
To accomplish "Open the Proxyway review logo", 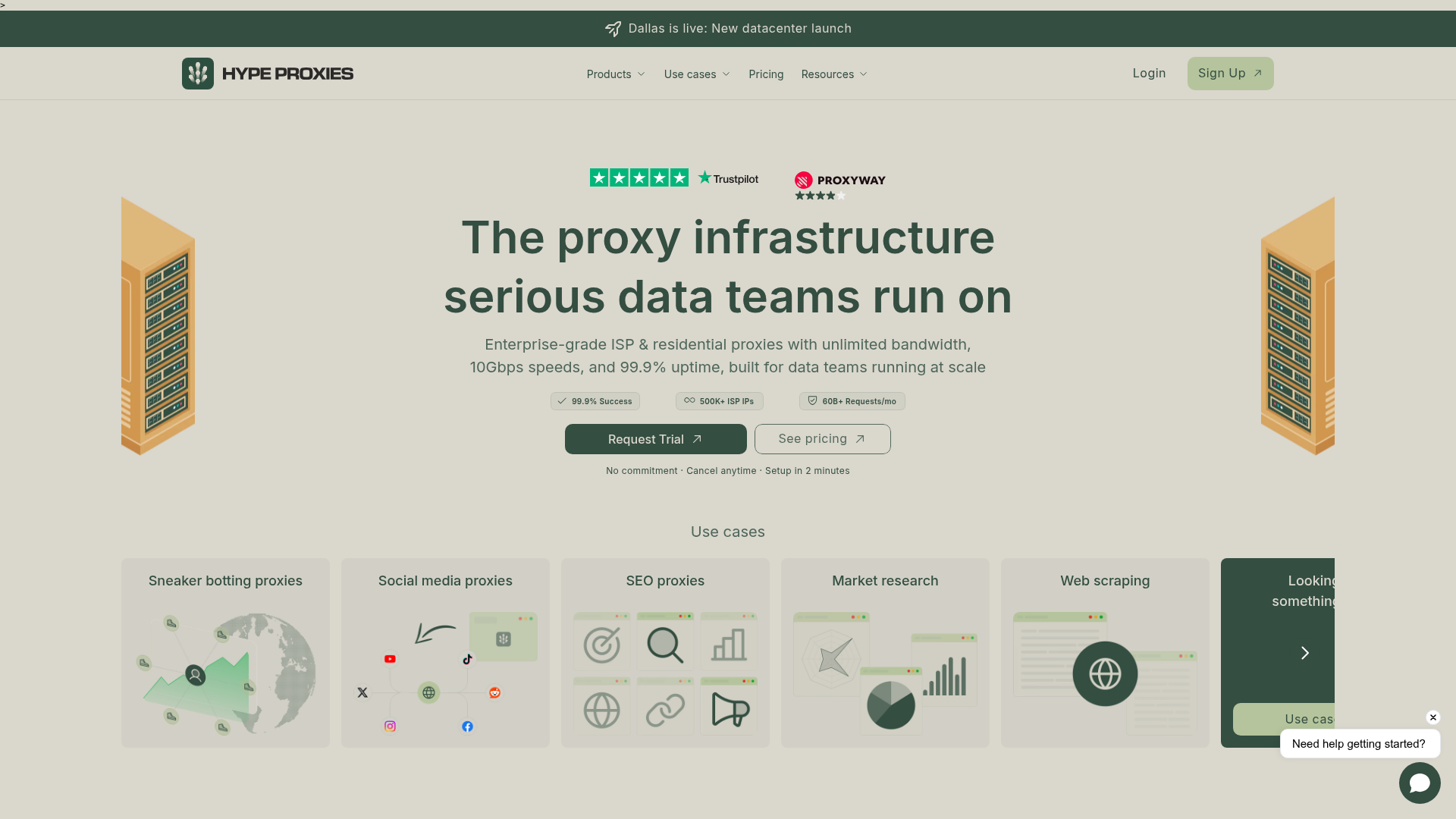I will pos(840,180).
